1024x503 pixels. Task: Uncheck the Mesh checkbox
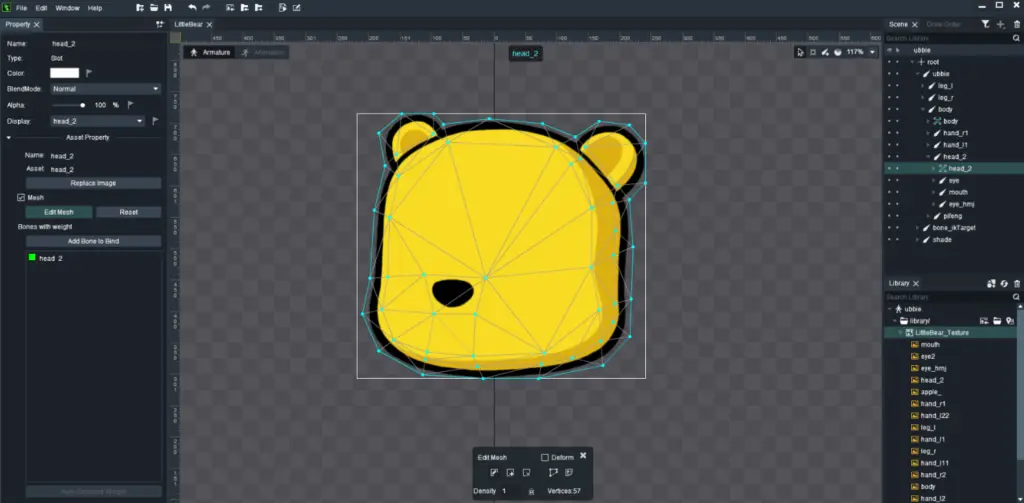pos(21,197)
